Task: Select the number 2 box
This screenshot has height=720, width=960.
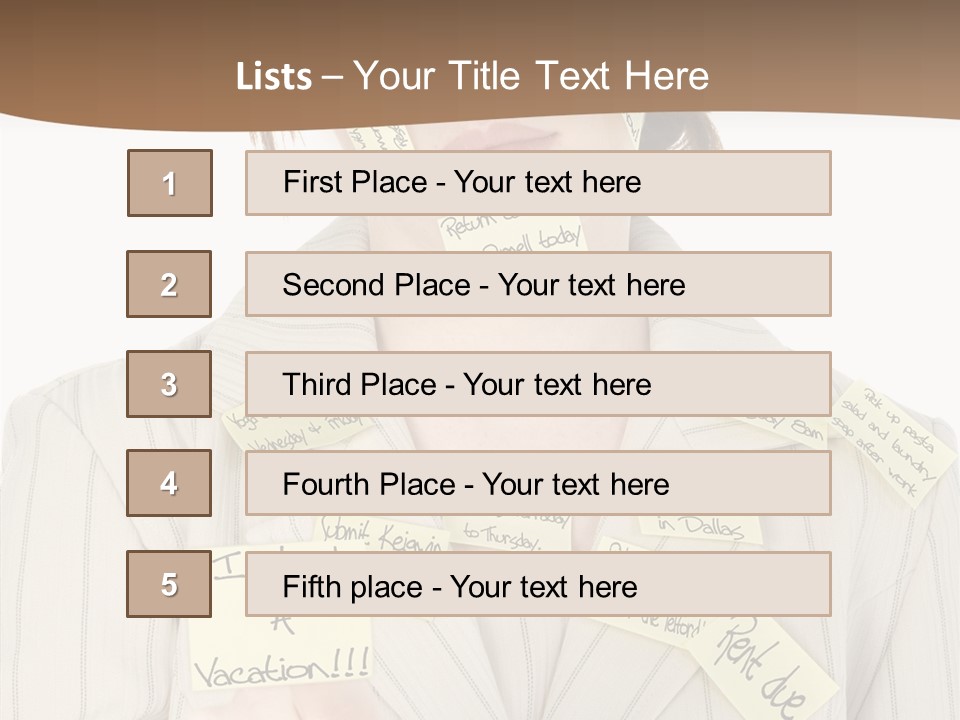Action: [169, 284]
